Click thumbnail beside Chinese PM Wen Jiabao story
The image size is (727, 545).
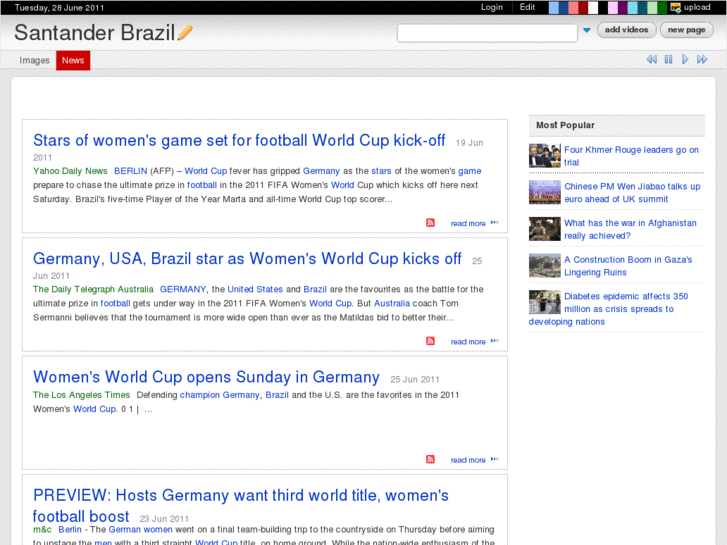click(x=545, y=192)
